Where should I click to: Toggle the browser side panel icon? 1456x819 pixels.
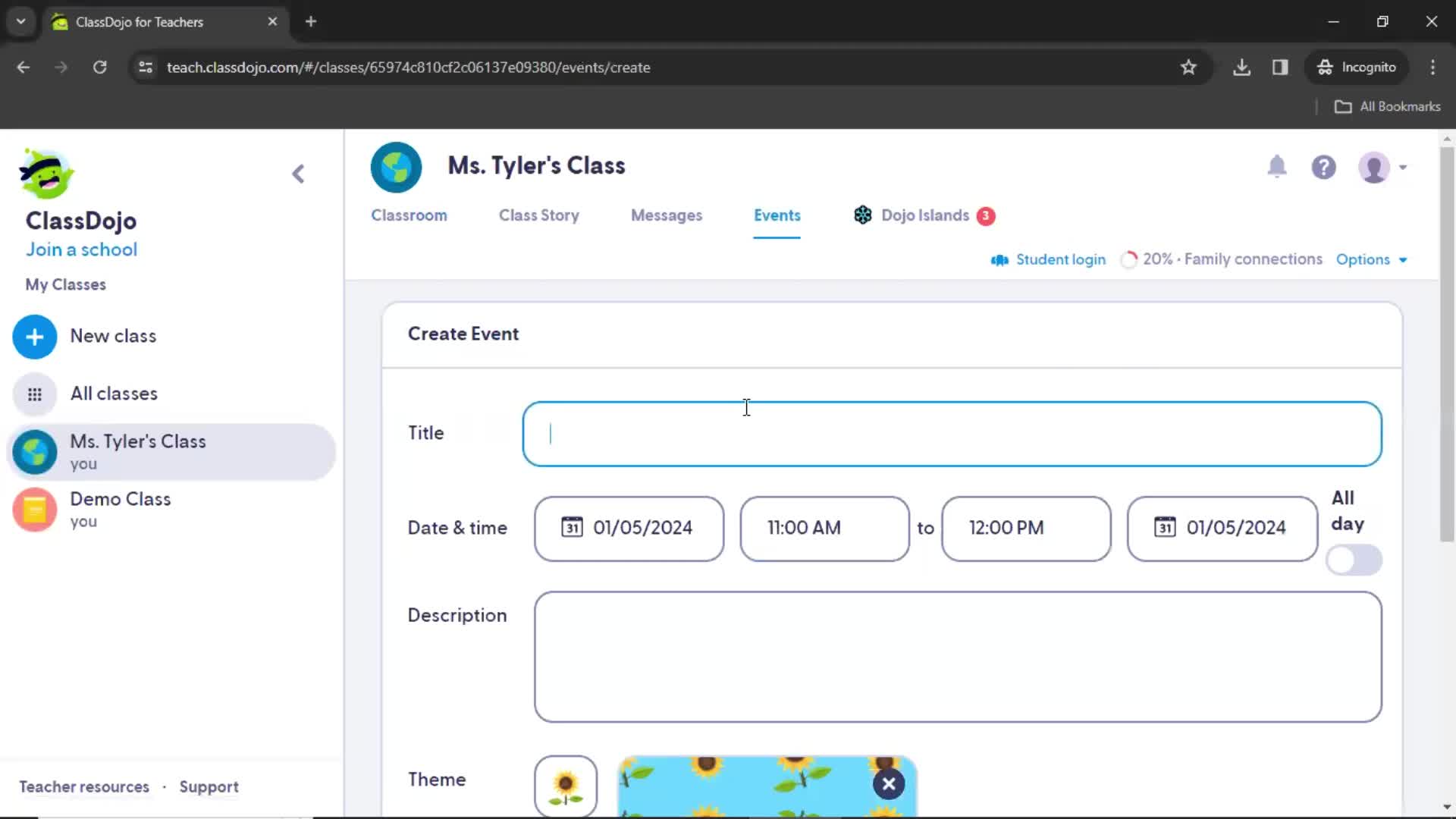[1280, 67]
